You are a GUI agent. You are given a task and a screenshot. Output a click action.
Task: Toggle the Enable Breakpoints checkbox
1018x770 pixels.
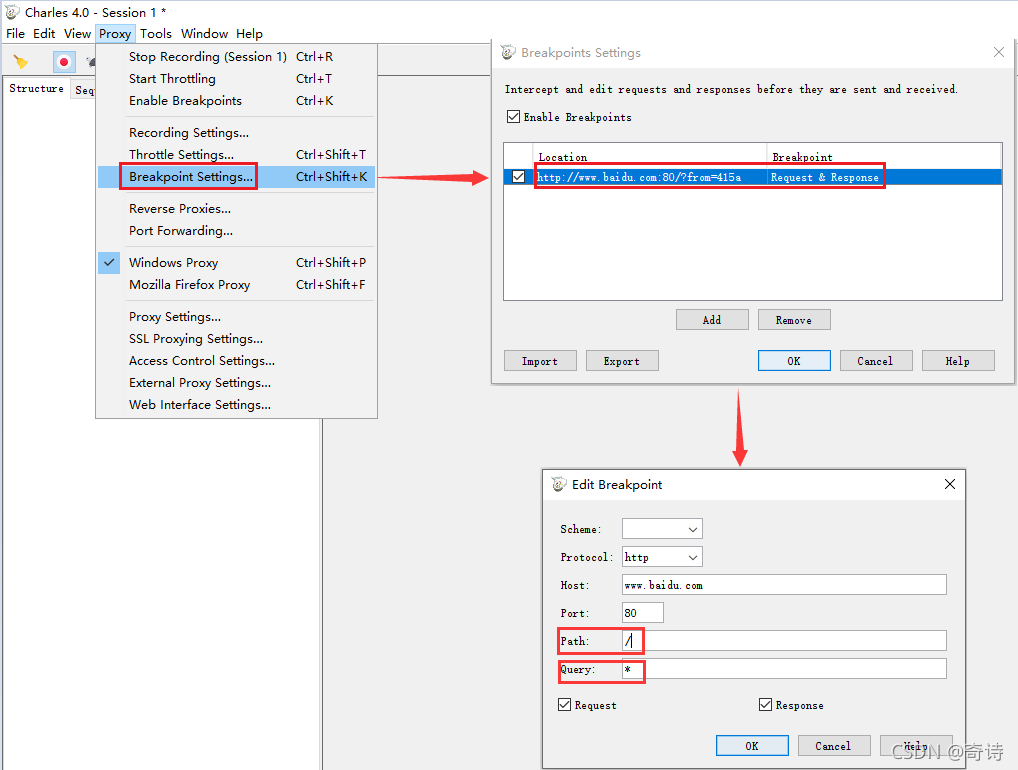[x=513, y=117]
